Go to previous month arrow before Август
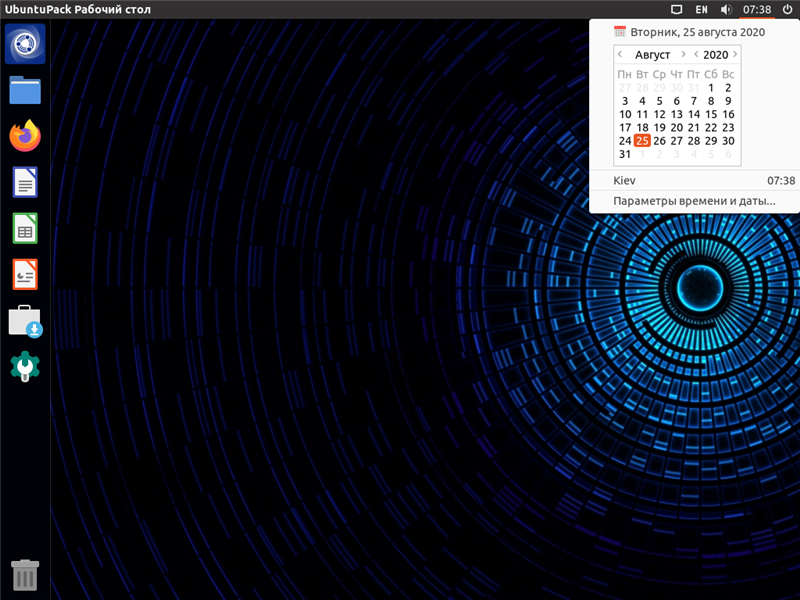Viewport: 800px width, 600px height. click(x=620, y=54)
